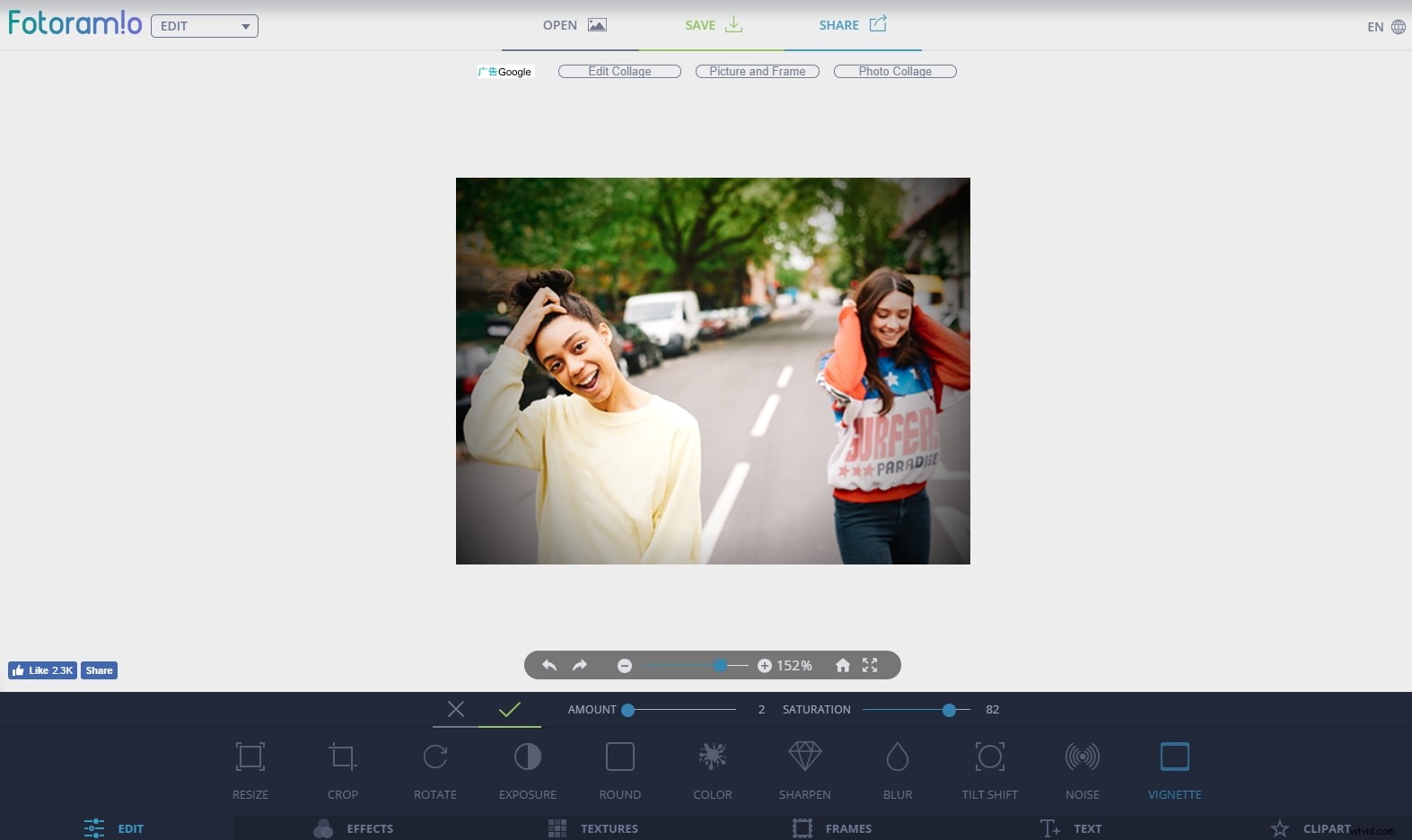The width and height of the screenshot is (1412, 840).
Task: Select the Noise tool
Action: [1083, 769]
